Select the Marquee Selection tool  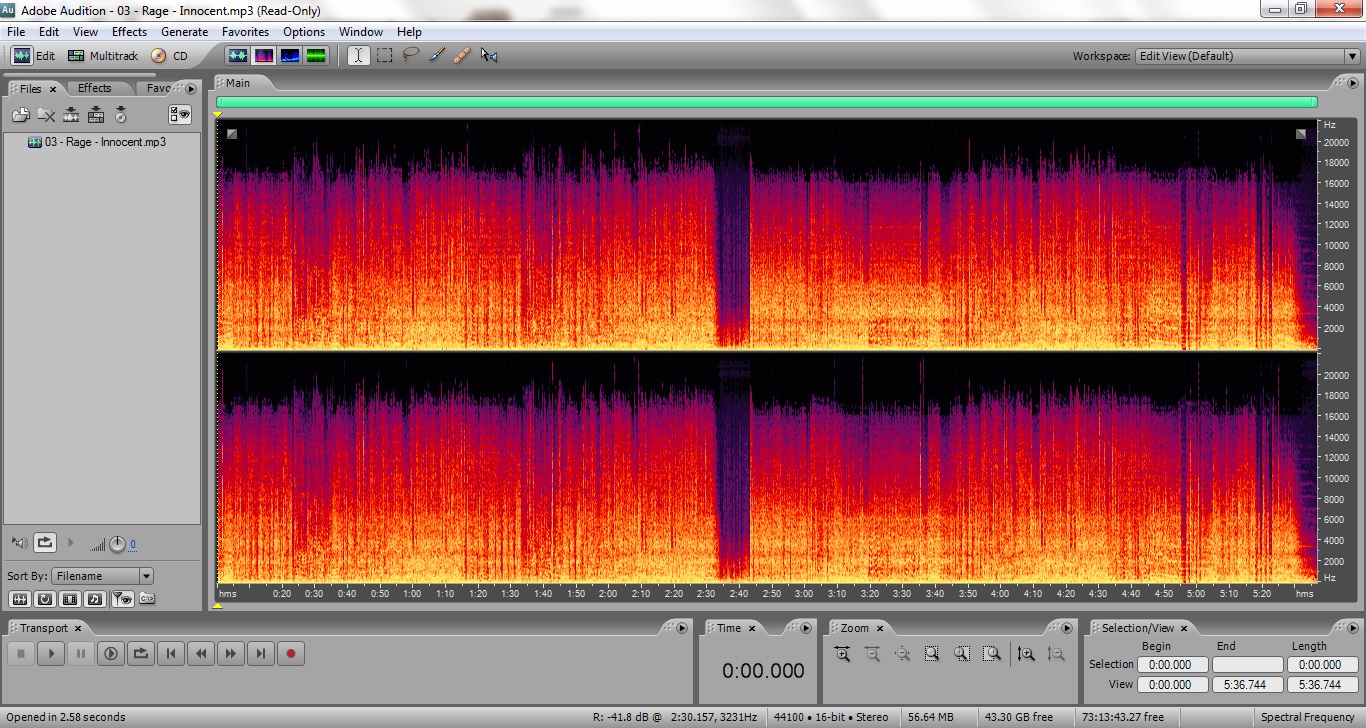(384, 56)
